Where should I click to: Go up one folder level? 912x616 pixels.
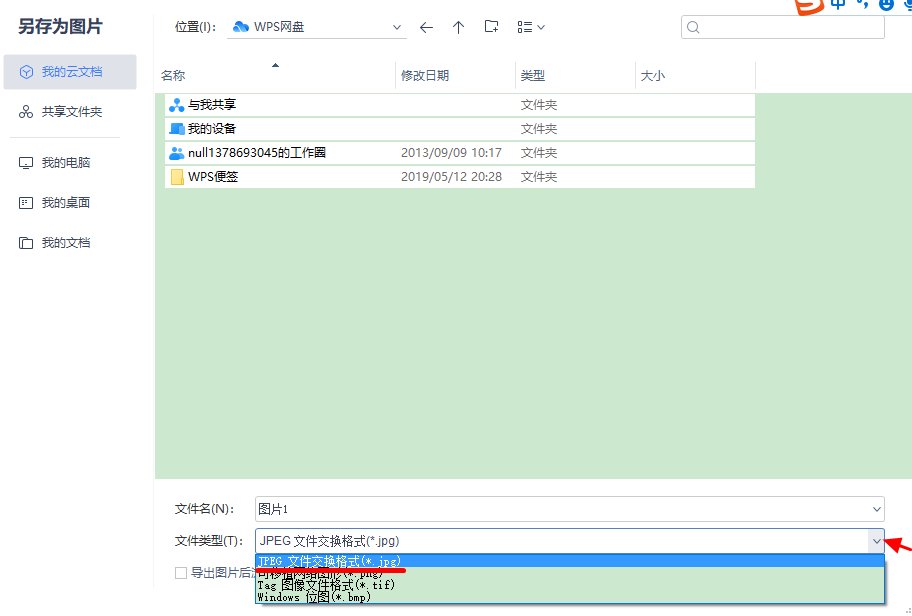point(458,27)
